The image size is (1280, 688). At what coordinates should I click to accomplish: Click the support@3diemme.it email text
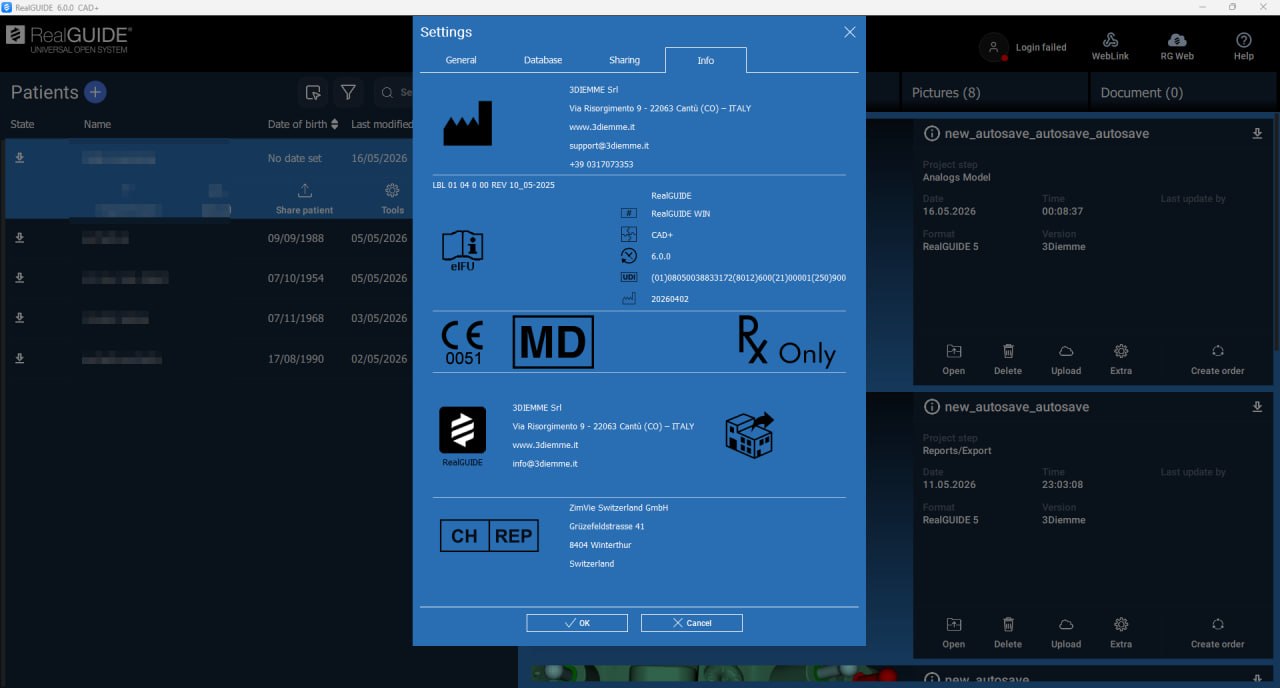coord(609,146)
